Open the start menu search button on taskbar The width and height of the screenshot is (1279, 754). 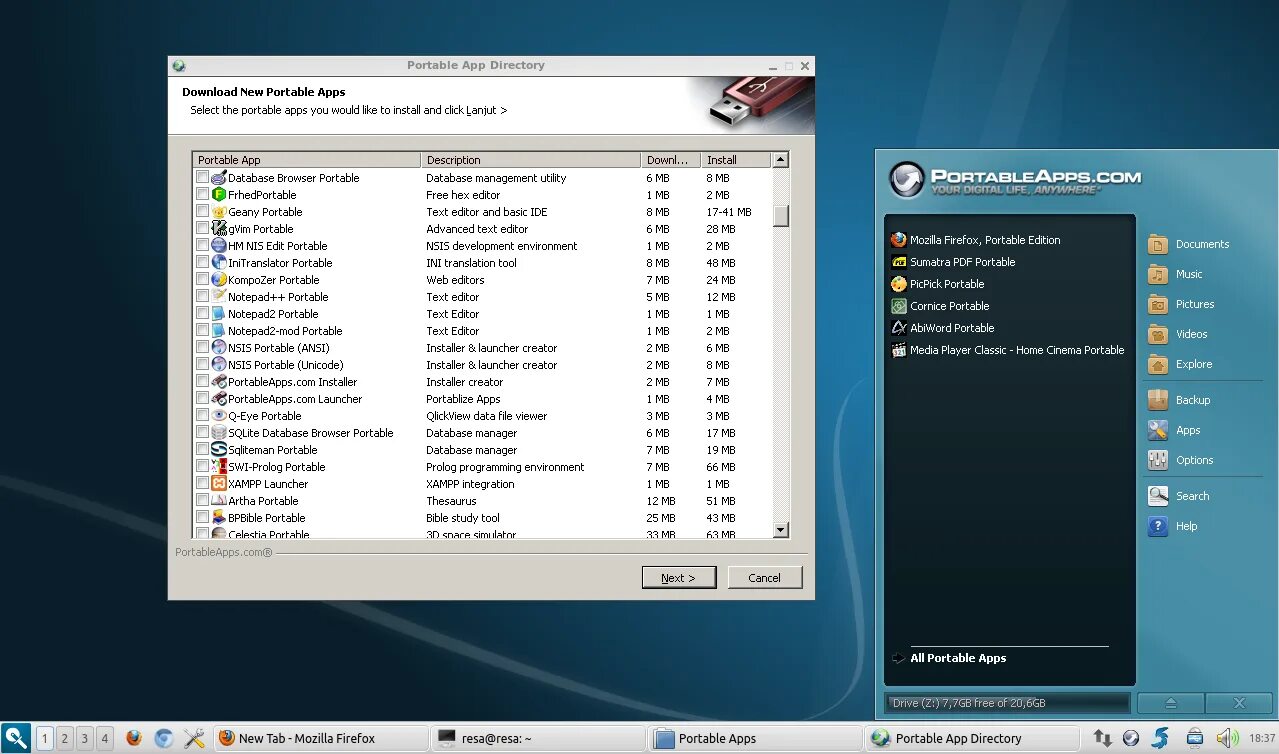click(x=16, y=739)
